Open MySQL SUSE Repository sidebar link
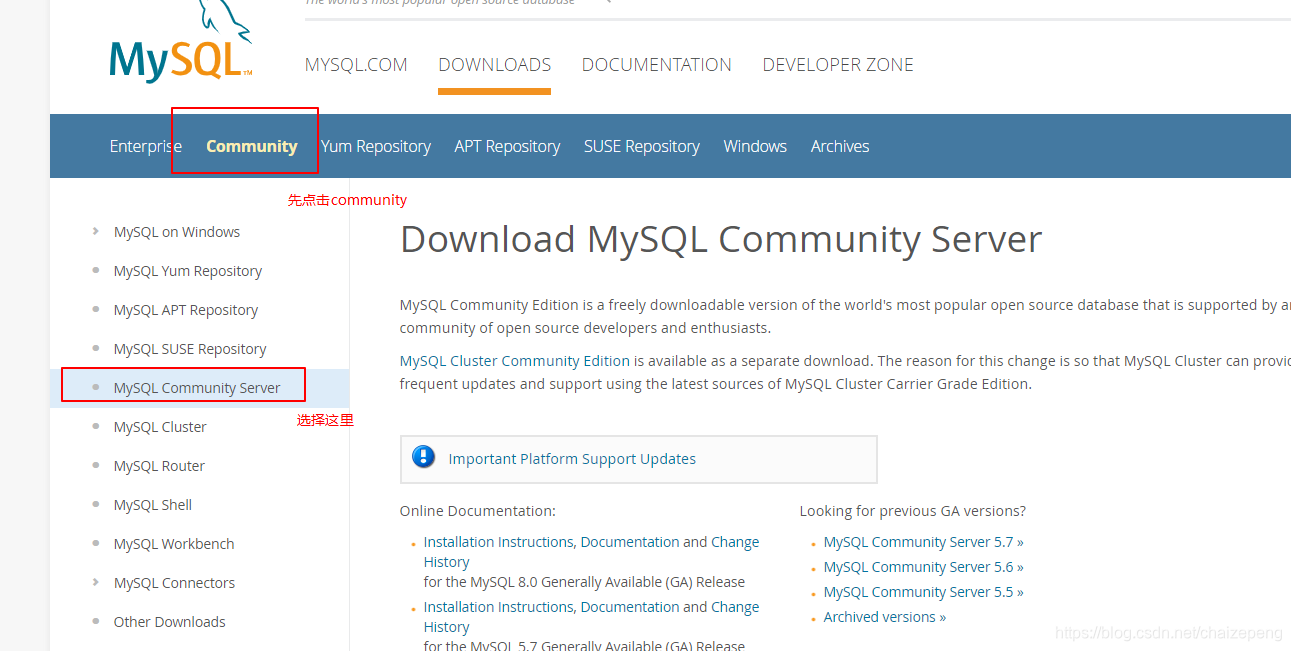The height and width of the screenshot is (651, 1291). tap(190, 349)
